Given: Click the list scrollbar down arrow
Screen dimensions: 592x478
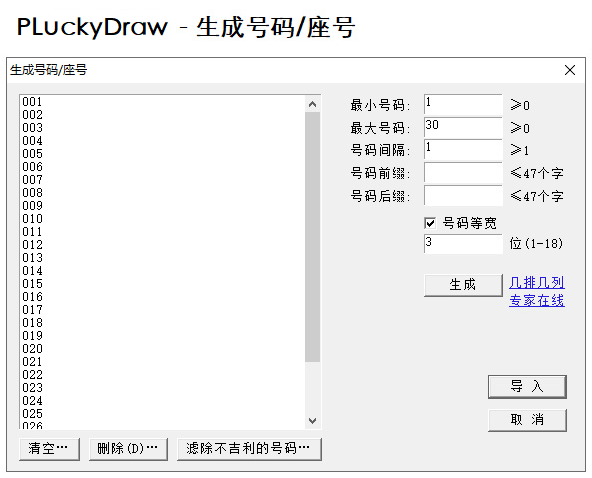Looking at the screenshot, I should click(312, 420).
